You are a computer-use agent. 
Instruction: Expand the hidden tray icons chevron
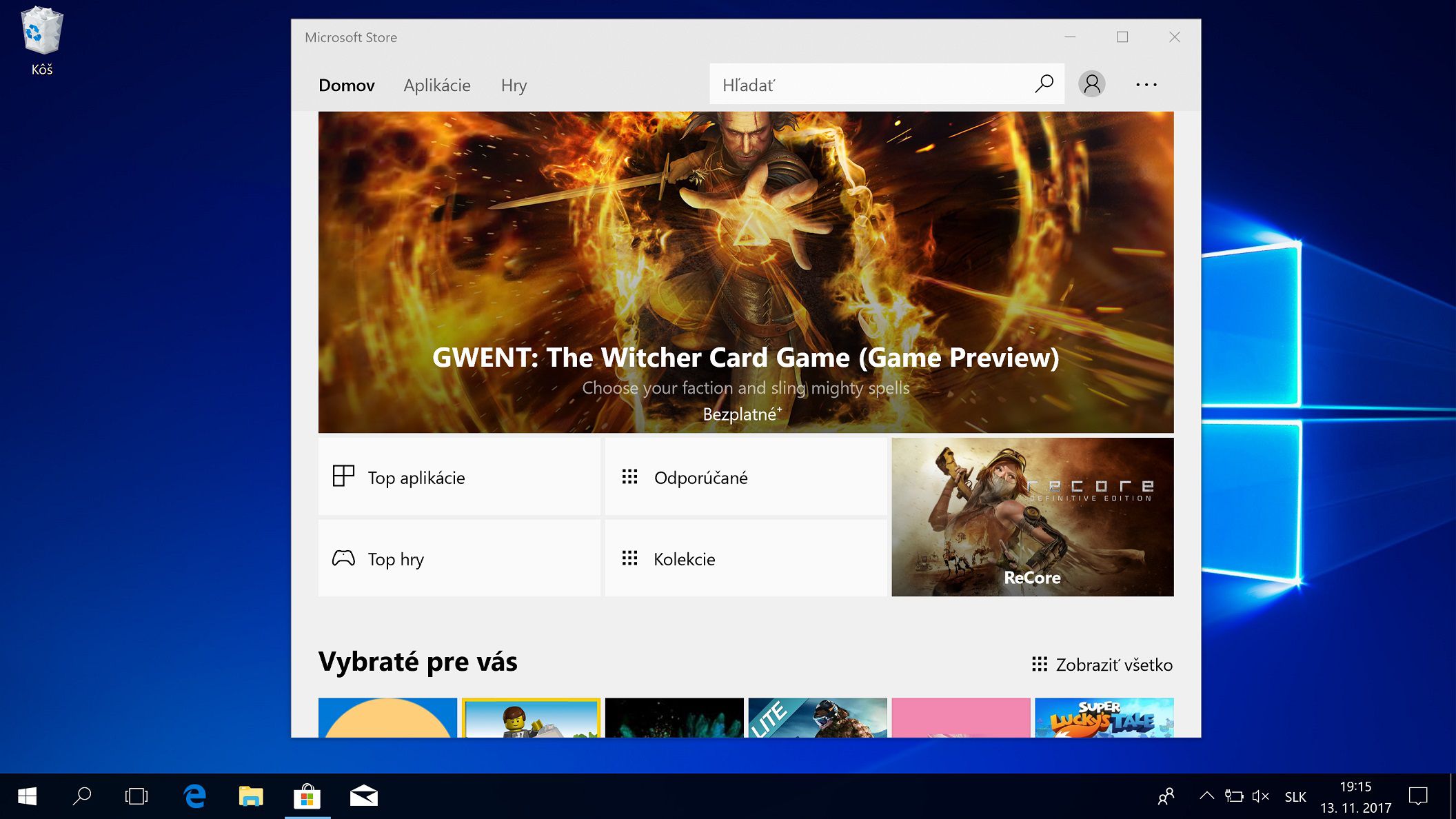[1206, 796]
